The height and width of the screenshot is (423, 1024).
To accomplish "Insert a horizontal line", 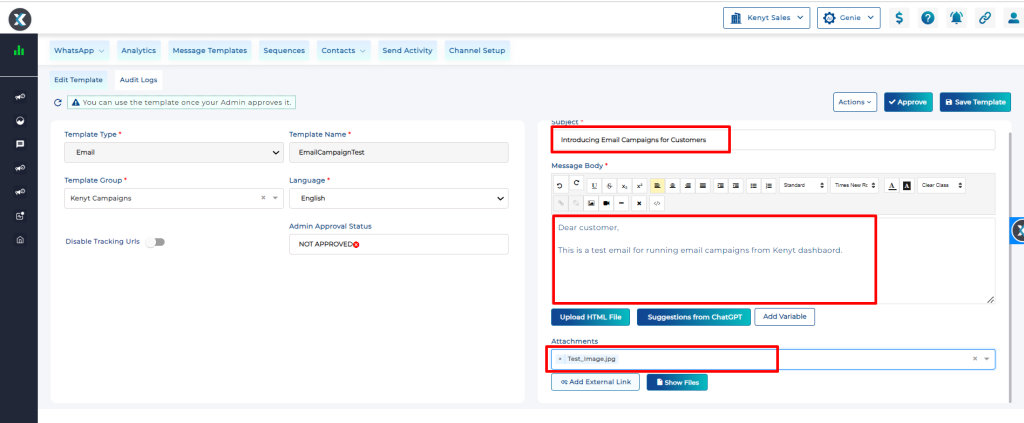I will 621,203.
